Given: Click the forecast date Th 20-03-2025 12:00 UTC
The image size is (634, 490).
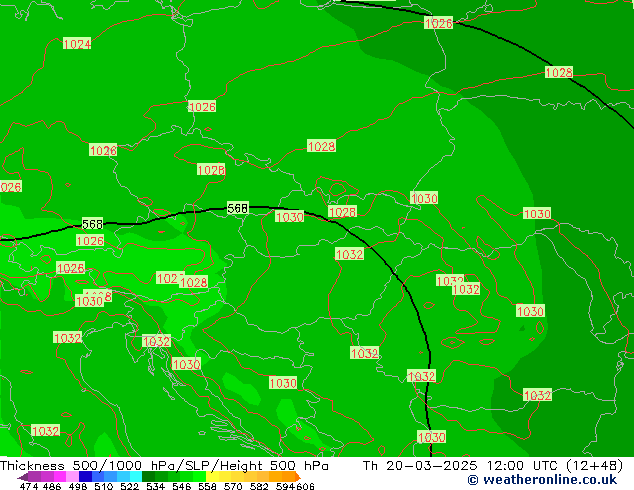Looking at the screenshot, I should tap(462, 466).
